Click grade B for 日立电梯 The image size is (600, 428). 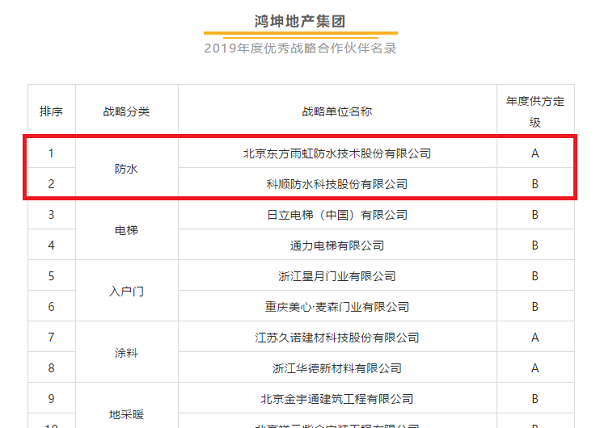coord(535,215)
